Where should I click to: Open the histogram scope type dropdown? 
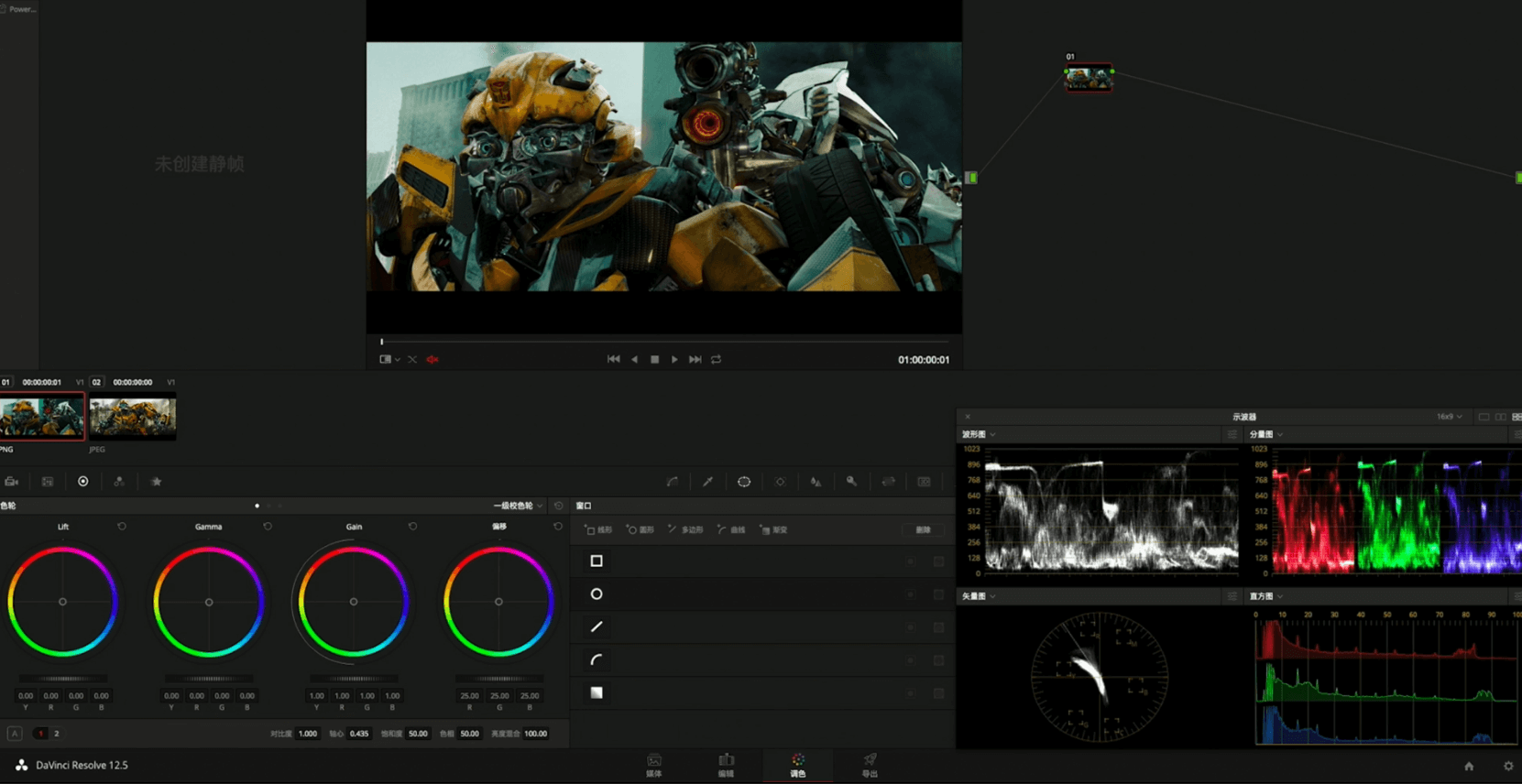[x=1266, y=596]
